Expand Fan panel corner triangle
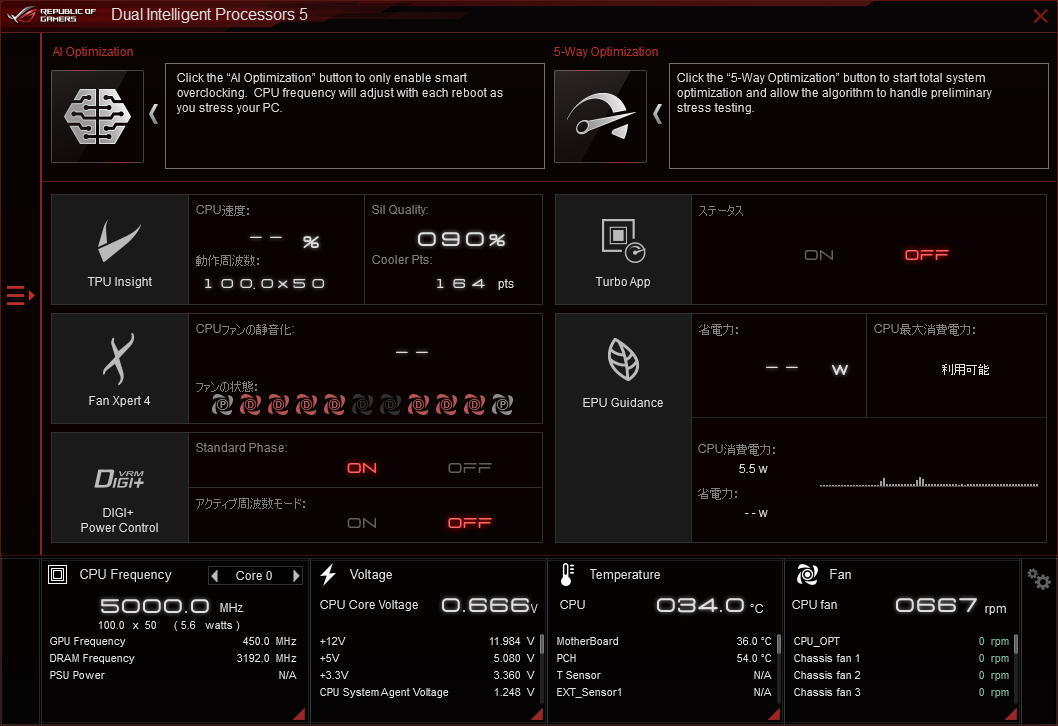This screenshot has width=1058, height=726. click(1011, 714)
